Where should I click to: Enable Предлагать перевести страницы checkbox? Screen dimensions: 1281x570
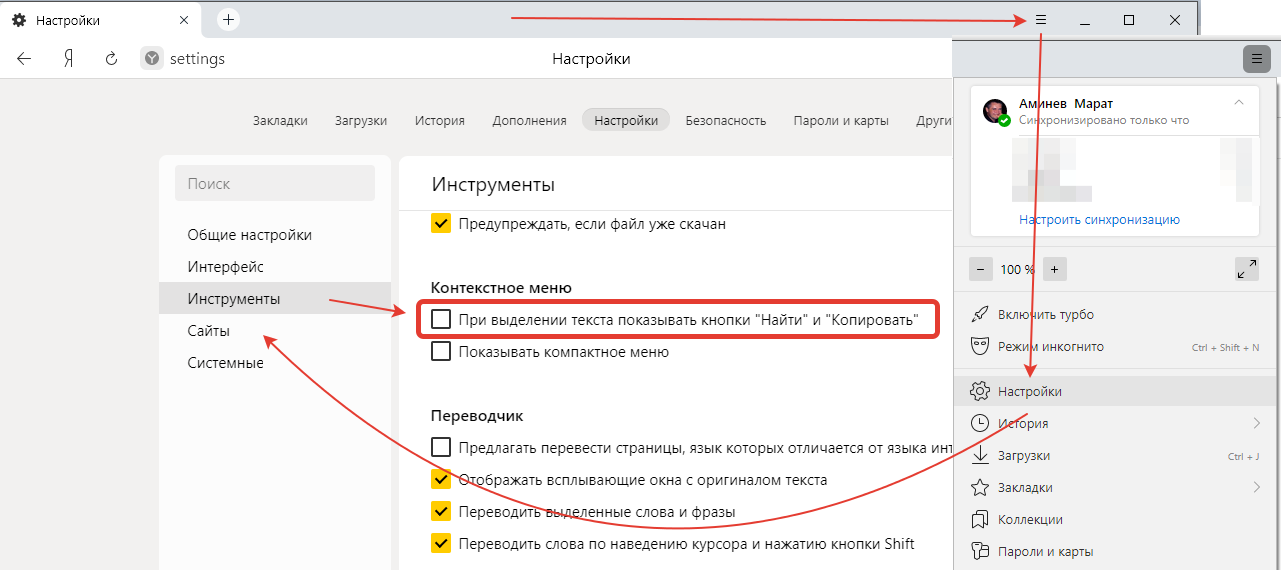coord(441,447)
